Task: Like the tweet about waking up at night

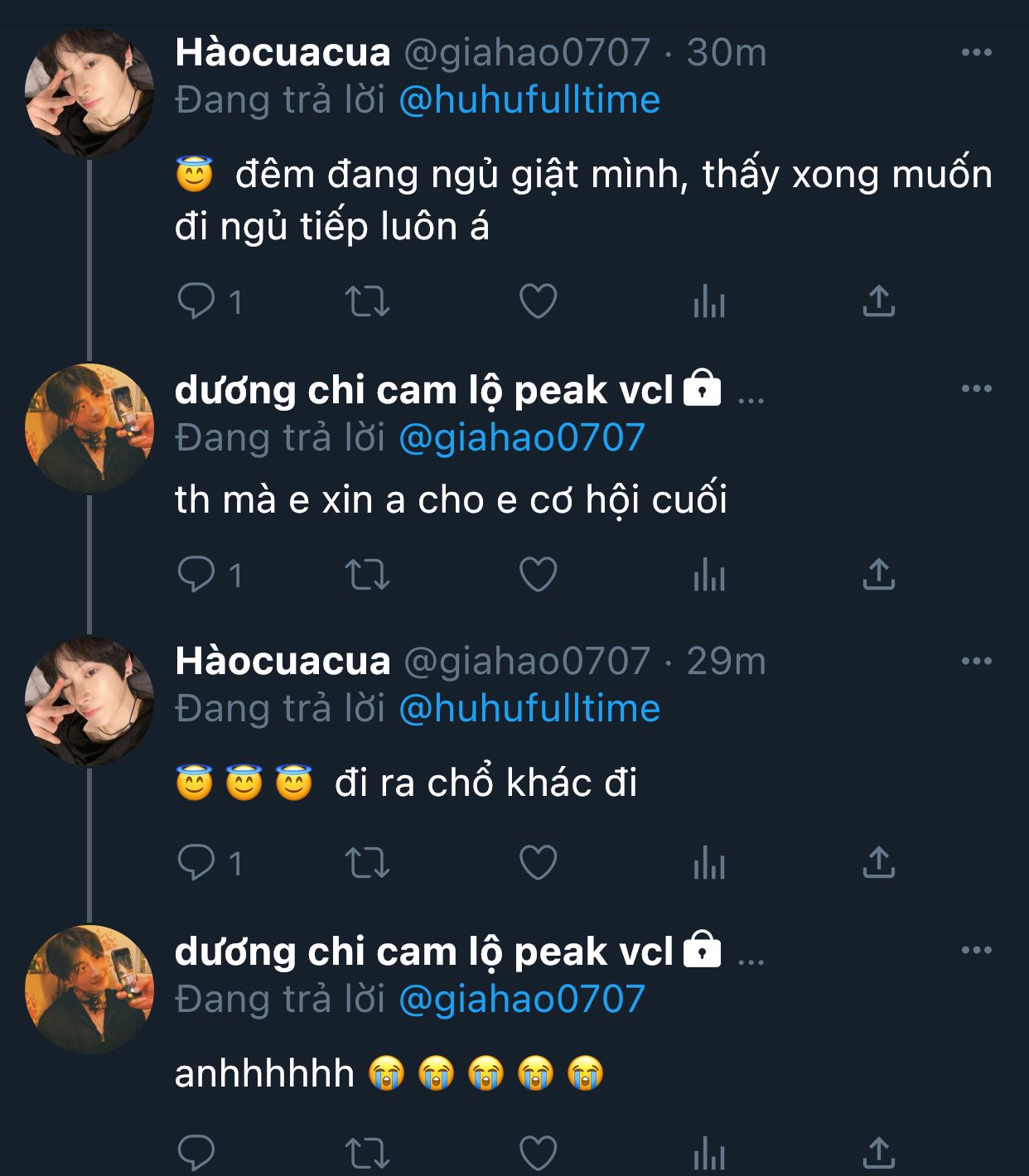Action: coord(538,301)
